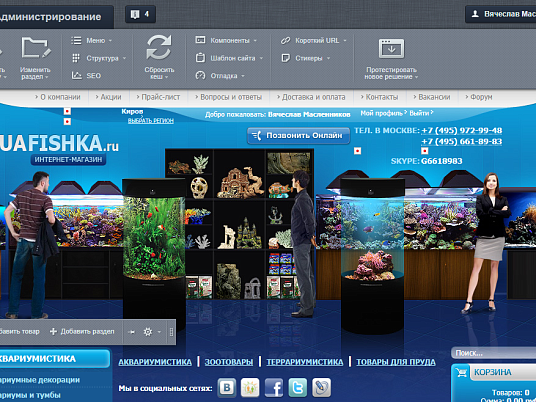Click the +7 (495) 661-89-83 phone link
536x402 pixels.
(x=461, y=142)
